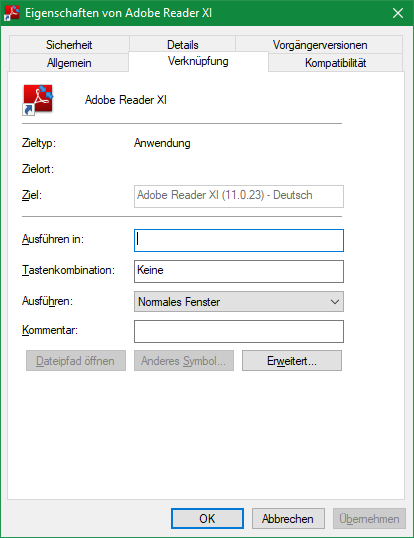Screen dimensions: 414x538
Task: Click the Zielort label
Action: [x=38, y=169]
